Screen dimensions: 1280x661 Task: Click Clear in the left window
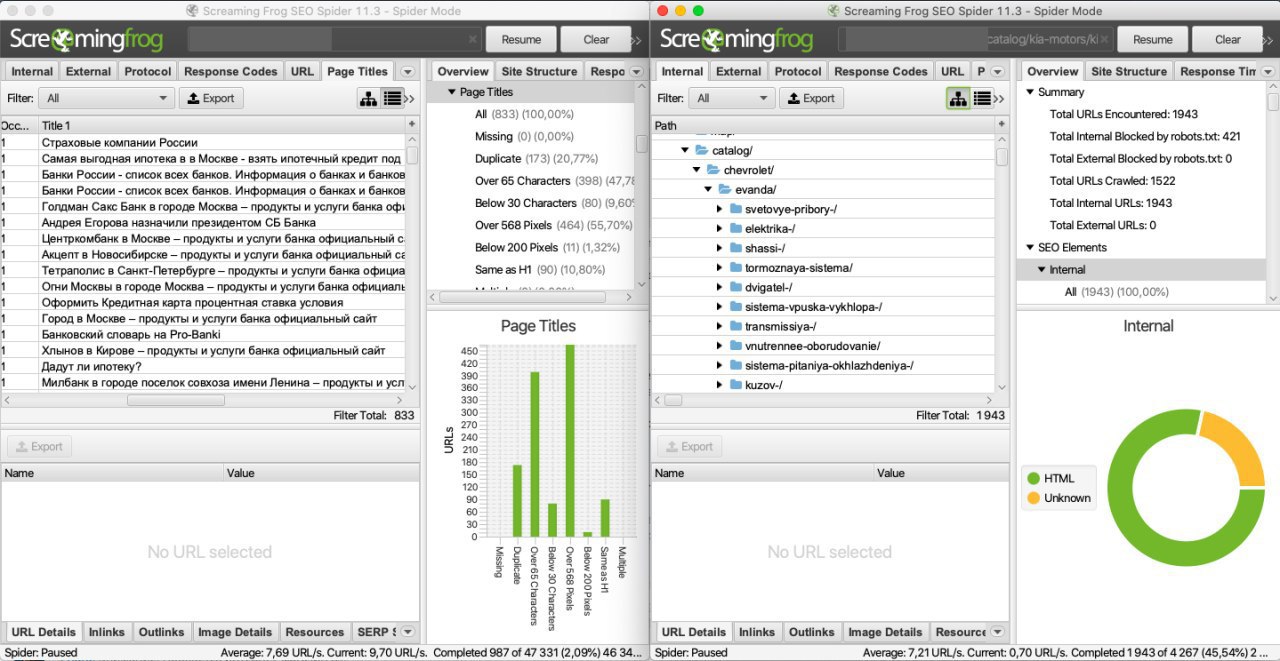coord(596,40)
